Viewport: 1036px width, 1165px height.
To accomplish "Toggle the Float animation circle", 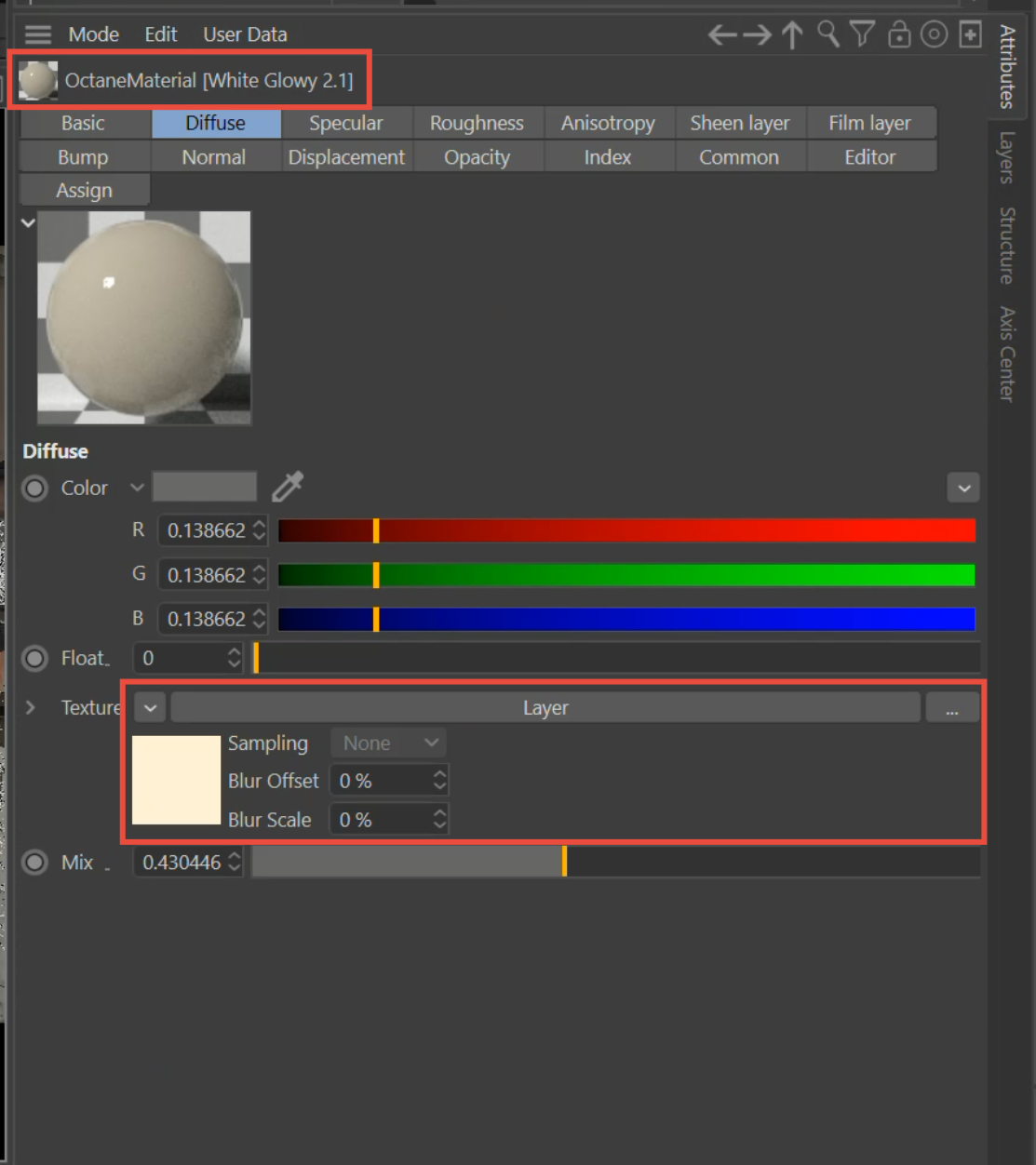I will pos(35,658).
